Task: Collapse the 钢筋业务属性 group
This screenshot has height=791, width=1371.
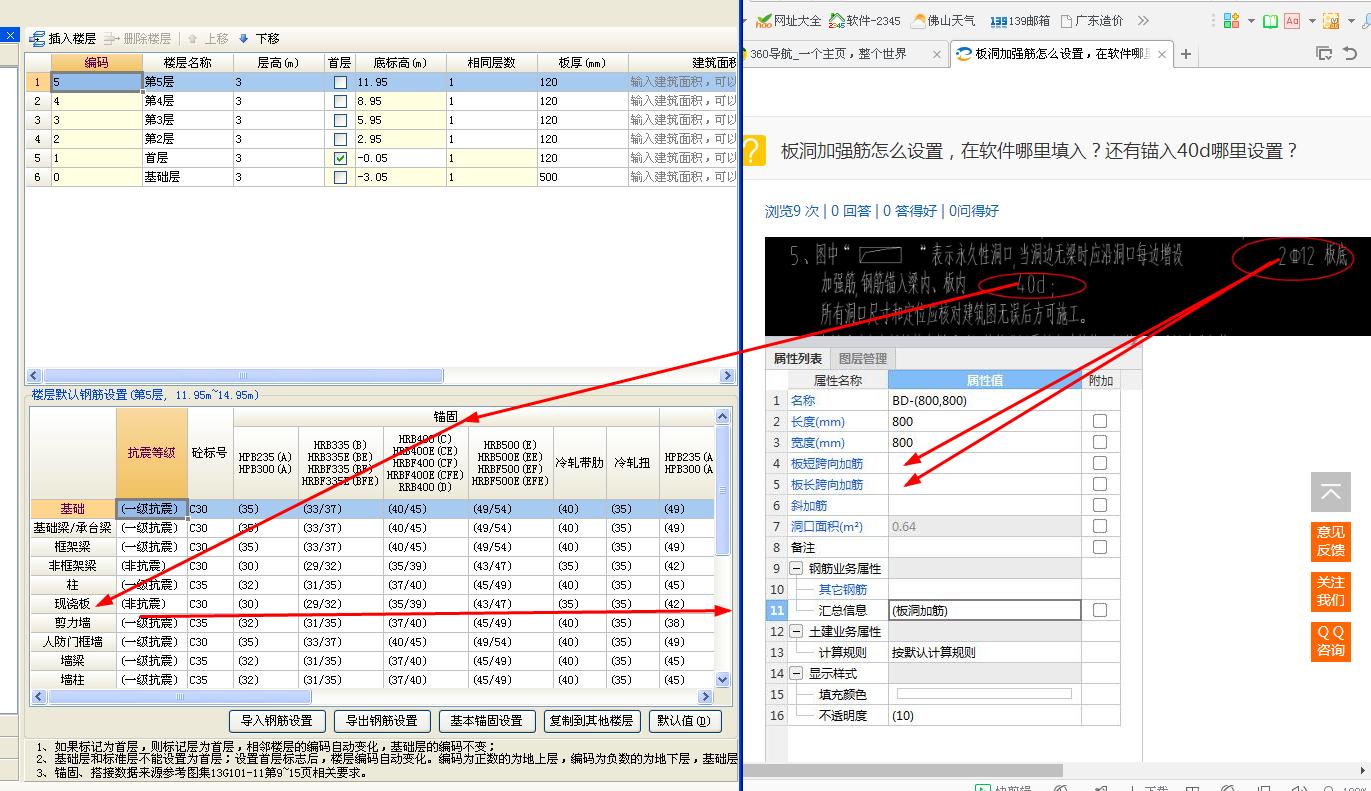Action: pyautogui.click(x=797, y=568)
